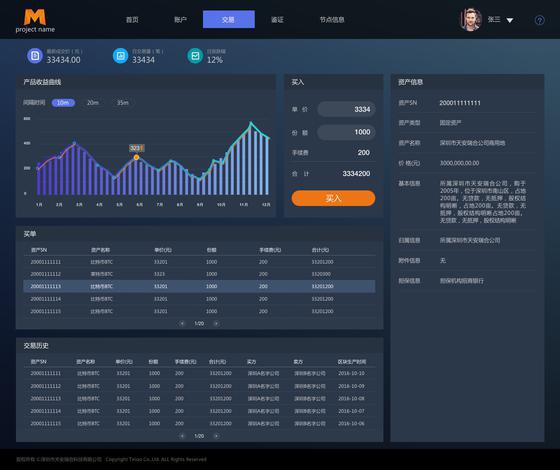The image size is (560, 470).
Task: Expand the user dropdown arrow next to 张三
Action: tap(510, 20)
